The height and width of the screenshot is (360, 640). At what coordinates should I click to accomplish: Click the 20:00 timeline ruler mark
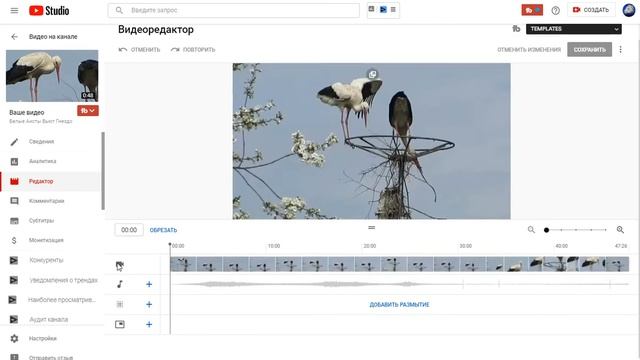click(x=369, y=246)
